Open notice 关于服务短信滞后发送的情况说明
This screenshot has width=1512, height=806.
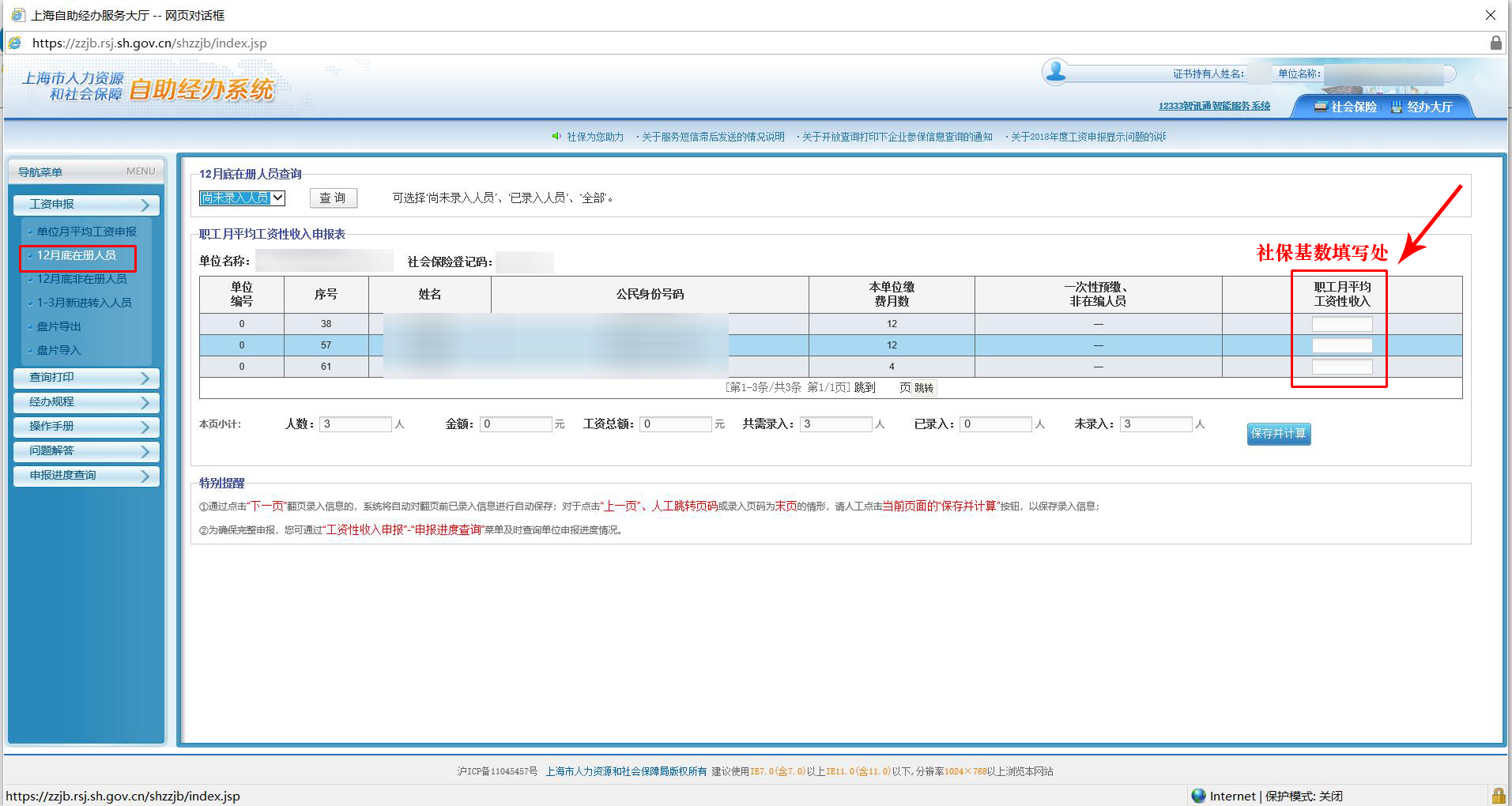tap(713, 137)
